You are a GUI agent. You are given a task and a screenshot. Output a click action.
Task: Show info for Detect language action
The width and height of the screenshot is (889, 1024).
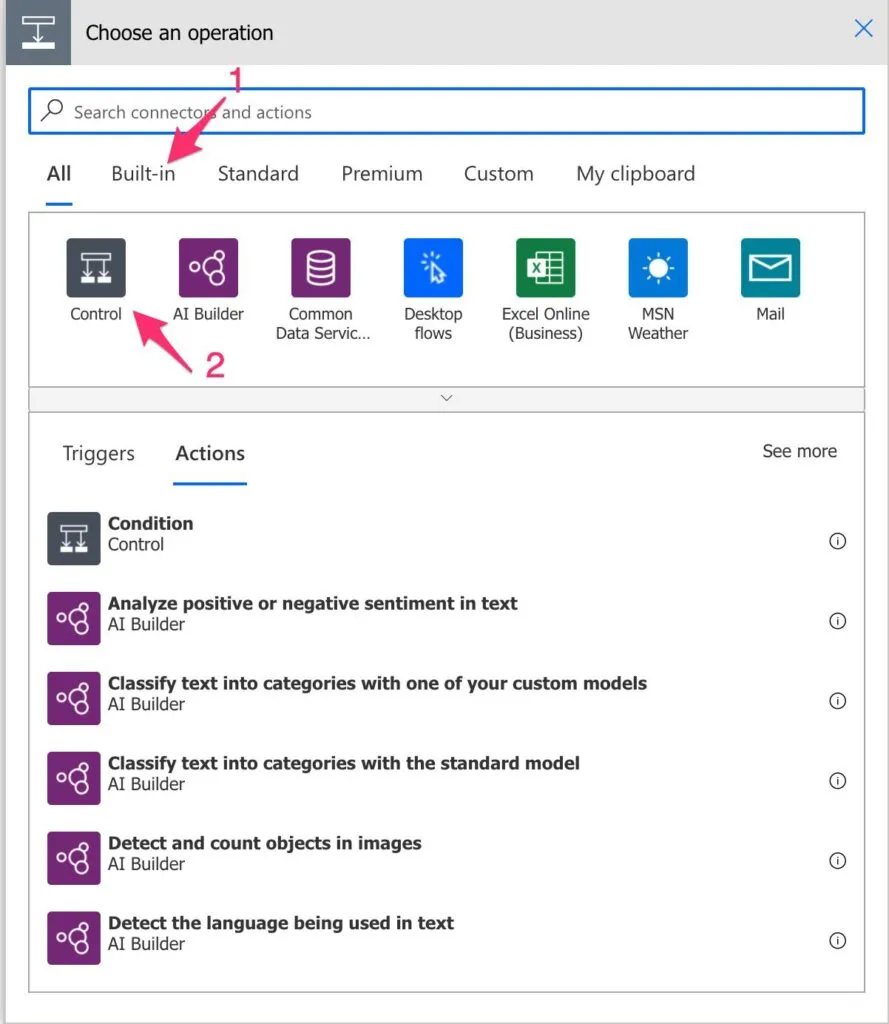(838, 940)
